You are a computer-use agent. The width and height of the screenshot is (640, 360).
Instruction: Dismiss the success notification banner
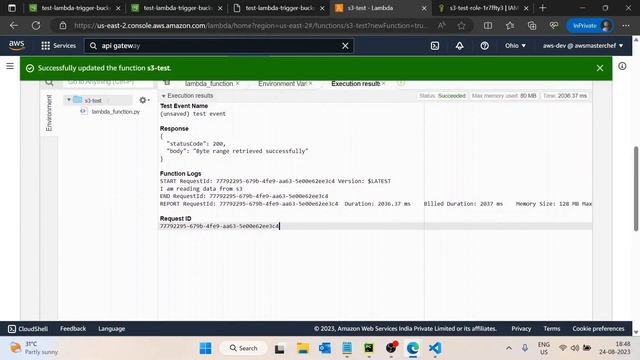pos(600,68)
